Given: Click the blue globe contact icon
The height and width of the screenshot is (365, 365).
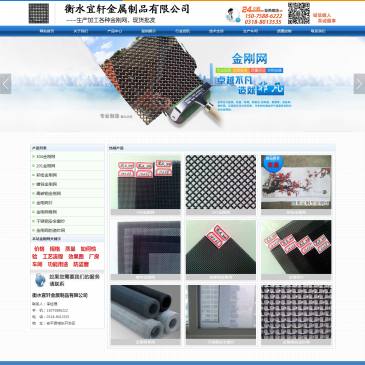Looking at the screenshot, I should tap(40, 279).
